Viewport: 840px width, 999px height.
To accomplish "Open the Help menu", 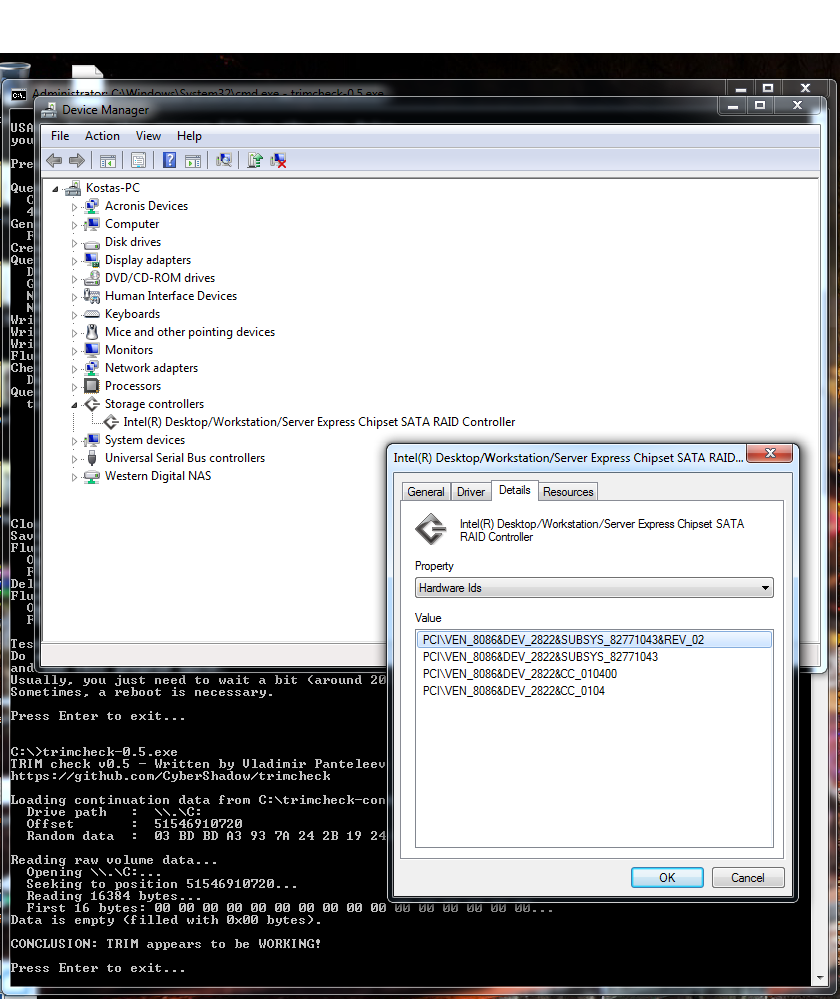I will point(189,136).
